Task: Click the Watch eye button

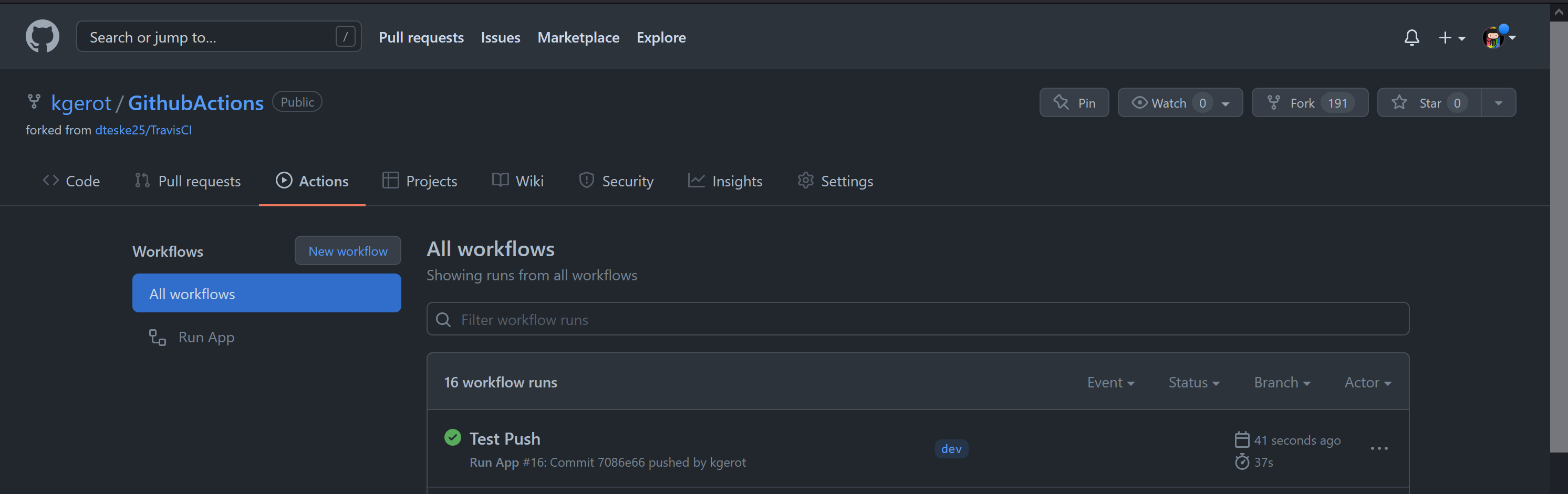Action: (1166, 103)
